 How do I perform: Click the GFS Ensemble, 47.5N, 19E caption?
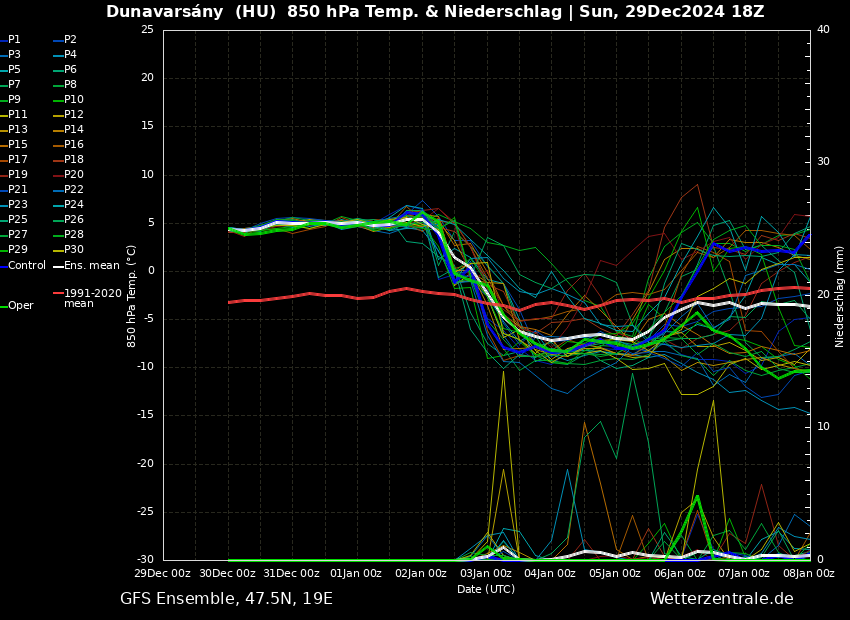[226, 599]
